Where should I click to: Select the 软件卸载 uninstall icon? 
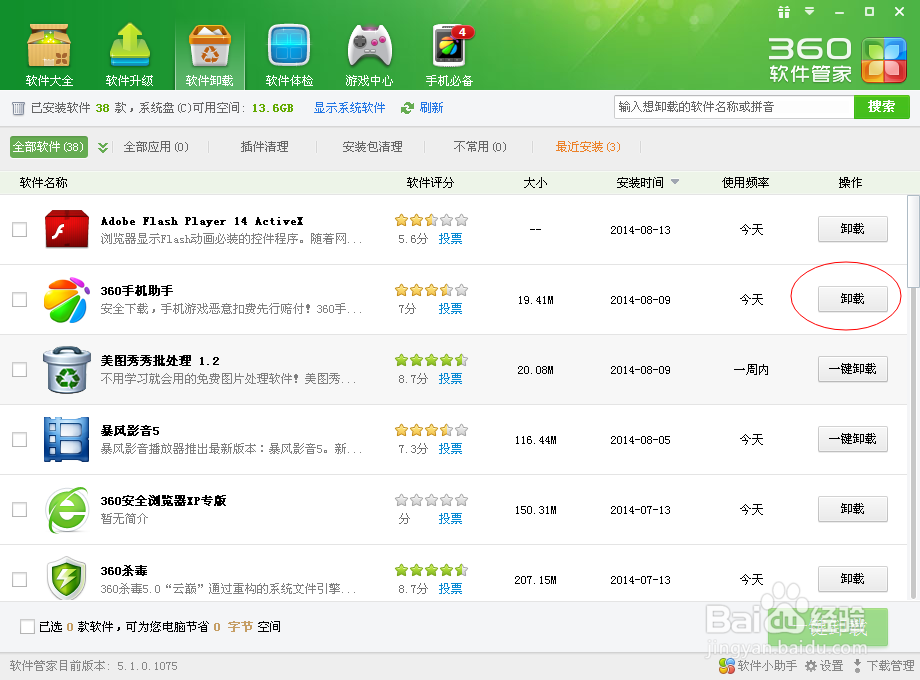(x=209, y=54)
